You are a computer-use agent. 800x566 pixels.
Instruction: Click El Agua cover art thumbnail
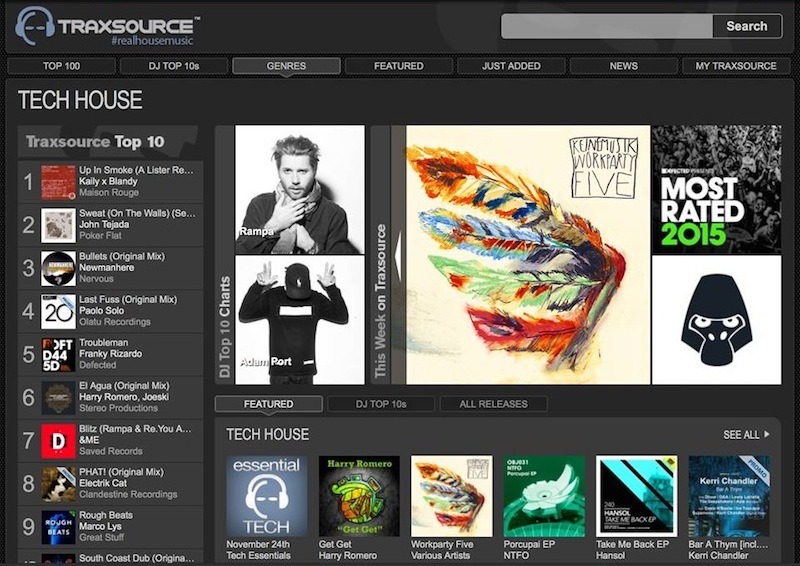(x=58, y=398)
